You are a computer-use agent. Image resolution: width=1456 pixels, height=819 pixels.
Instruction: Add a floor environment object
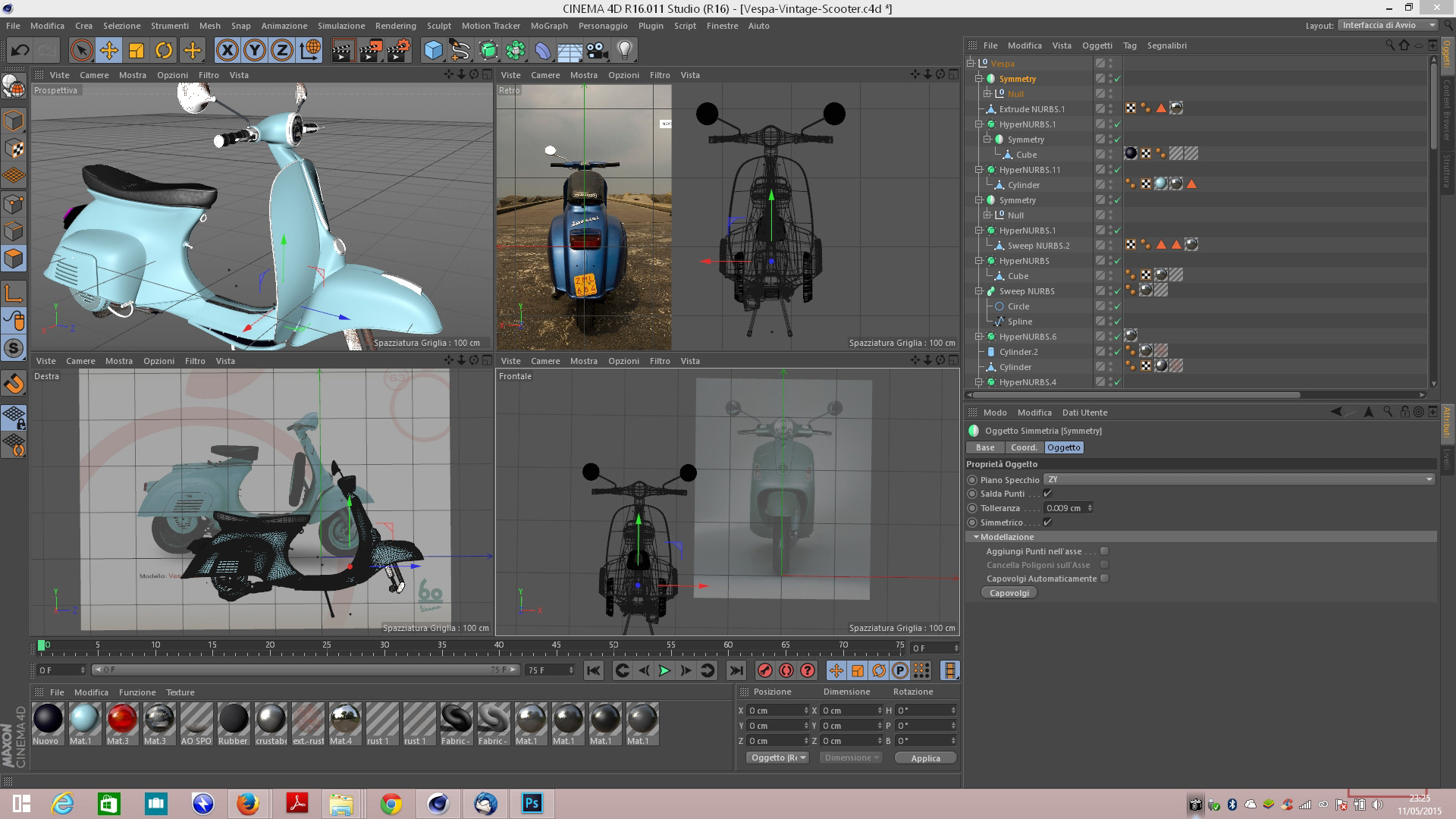[570, 51]
